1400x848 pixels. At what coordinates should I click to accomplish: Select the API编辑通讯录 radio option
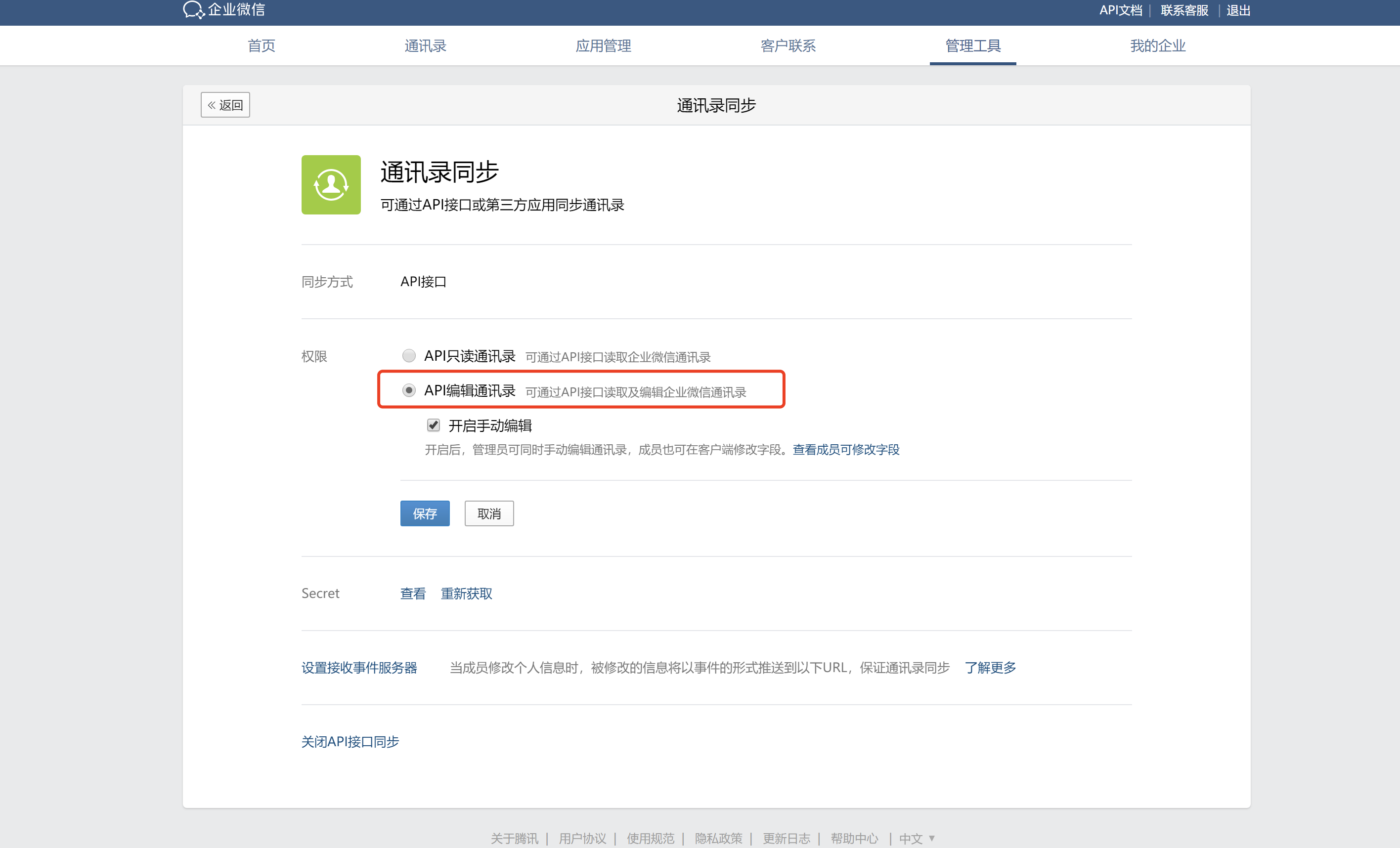click(x=408, y=390)
